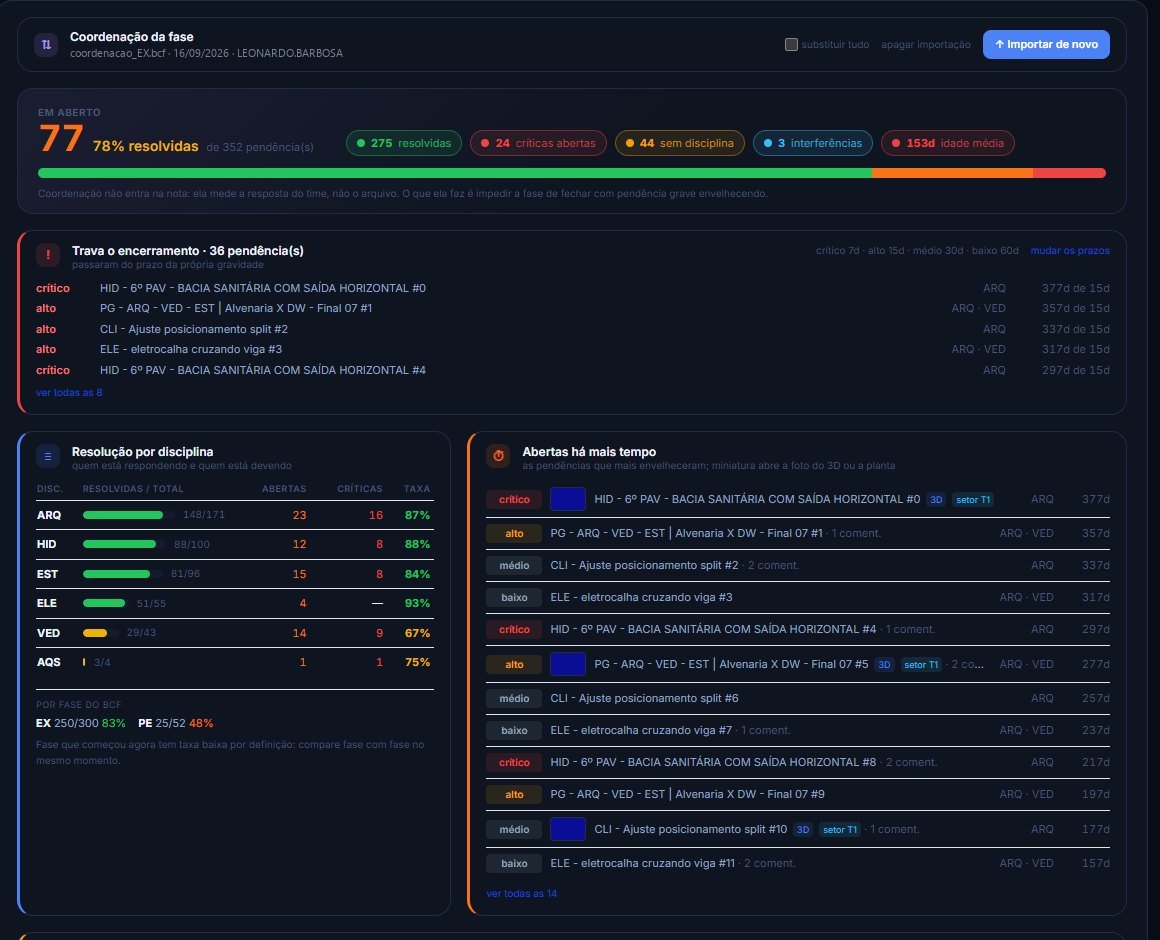This screenshot has width=1160, height=940.
Task: Select the 44 sem disciplina pill
Action: click(x=680, y=143)
